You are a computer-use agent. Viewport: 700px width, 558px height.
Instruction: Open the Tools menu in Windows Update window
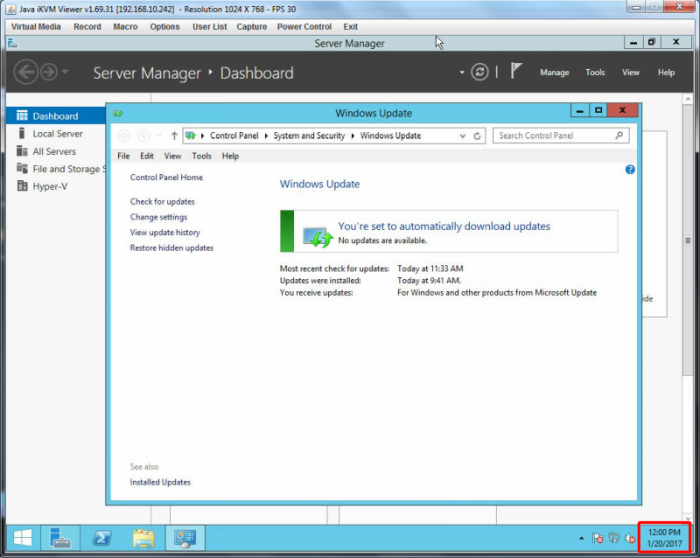[x=202, y=156]
